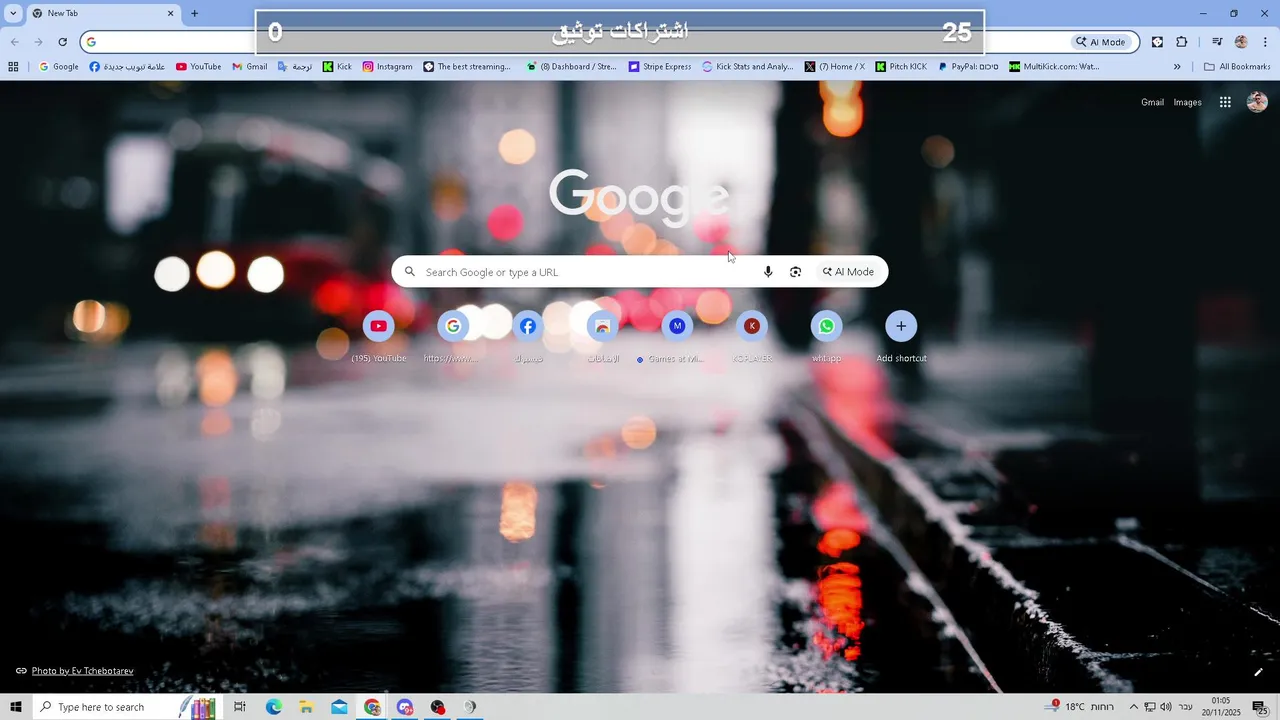Open the All Bookmarks folder

tap(1237, 67)
